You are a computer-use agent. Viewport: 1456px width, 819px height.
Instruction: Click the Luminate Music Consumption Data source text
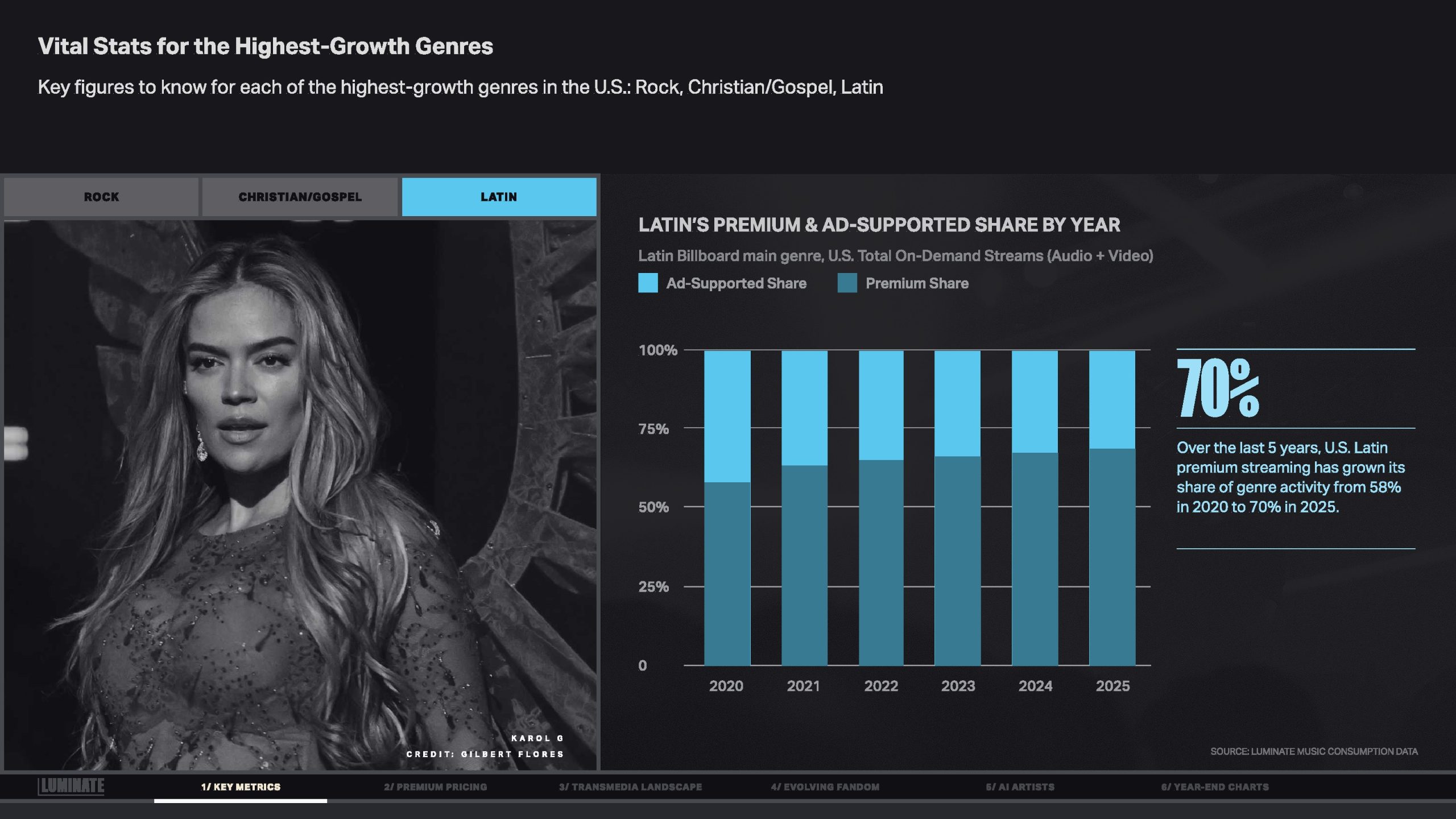pyautogui.click(x=1314, y=751)
